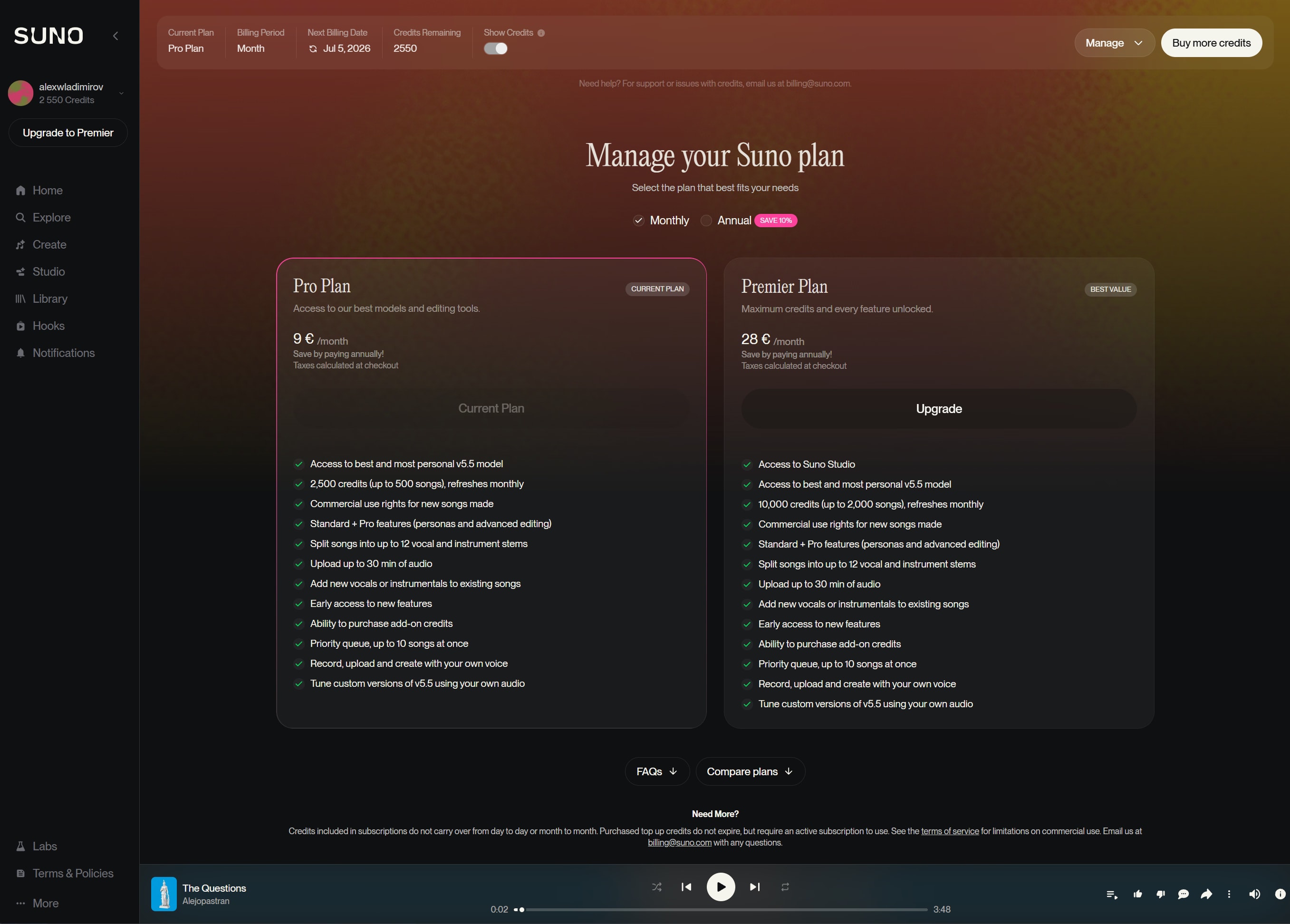This screenshot has height=924, width=1290.
Task: Open the three-dot song options menu
Action: pos(1229,895)
